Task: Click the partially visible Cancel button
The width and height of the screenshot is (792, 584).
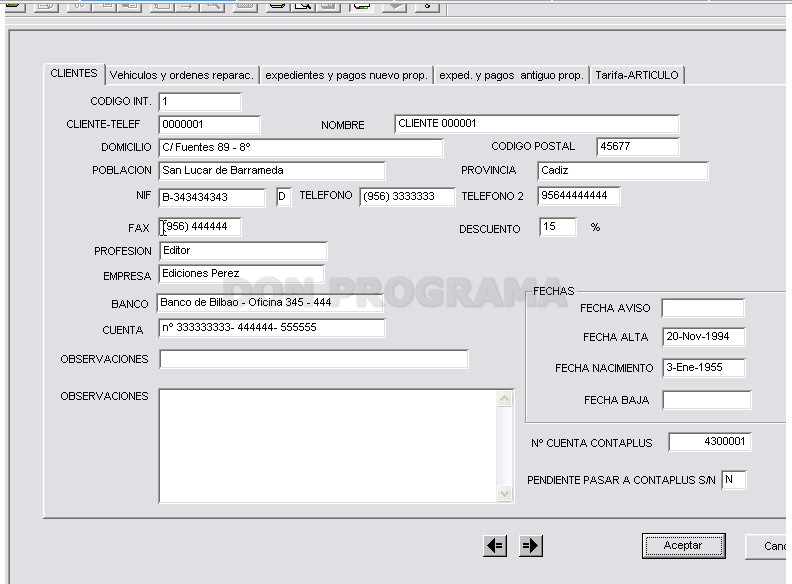Action: click(768, 546)
